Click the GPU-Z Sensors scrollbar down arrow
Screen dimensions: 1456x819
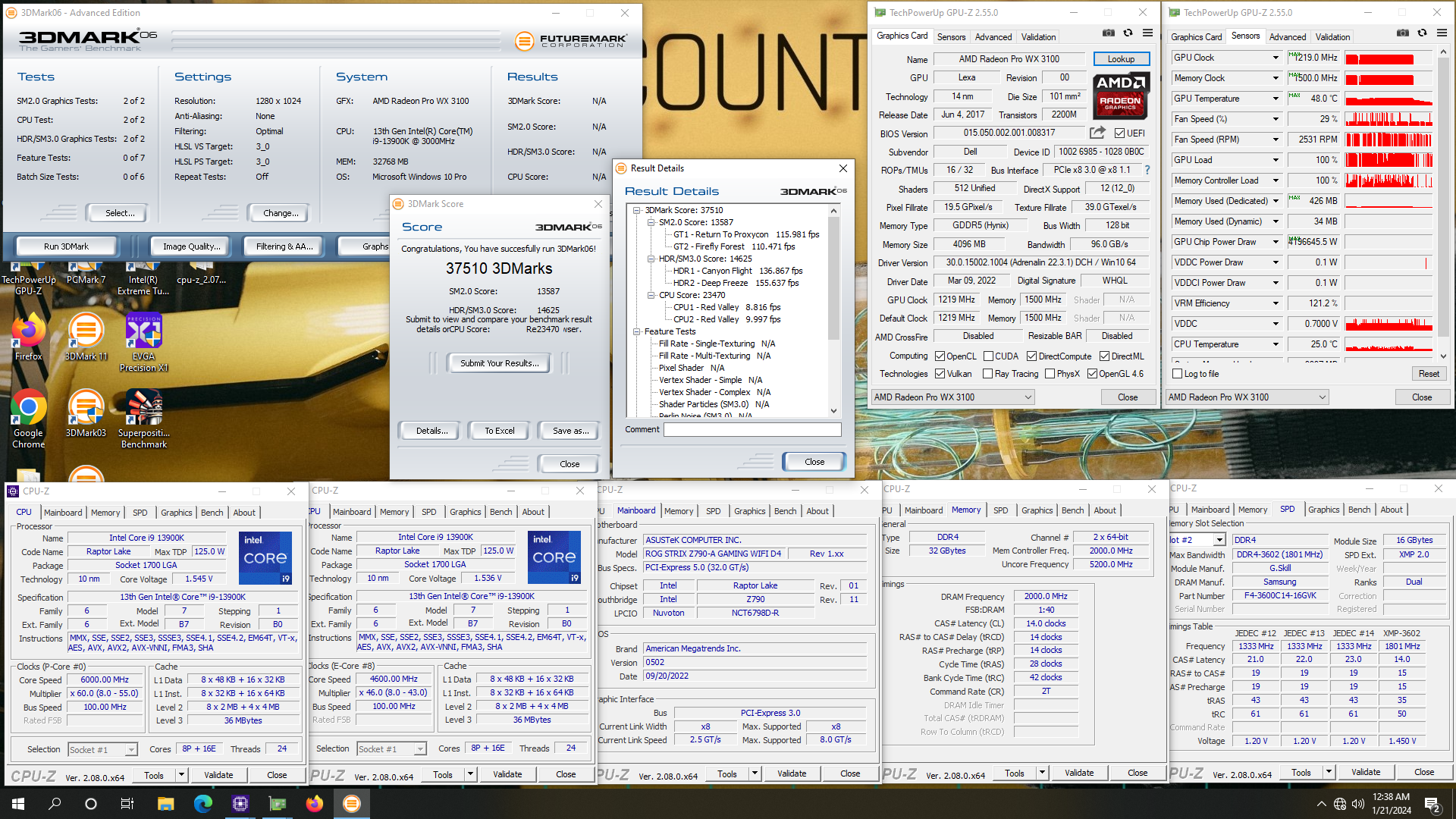[x=1443, y=356]
